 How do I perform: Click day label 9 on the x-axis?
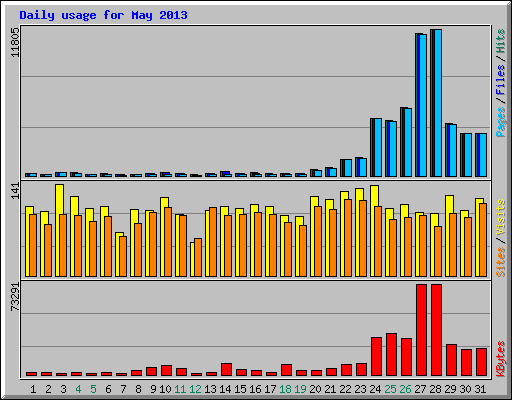pyautogui.click(x=153, y=389)
